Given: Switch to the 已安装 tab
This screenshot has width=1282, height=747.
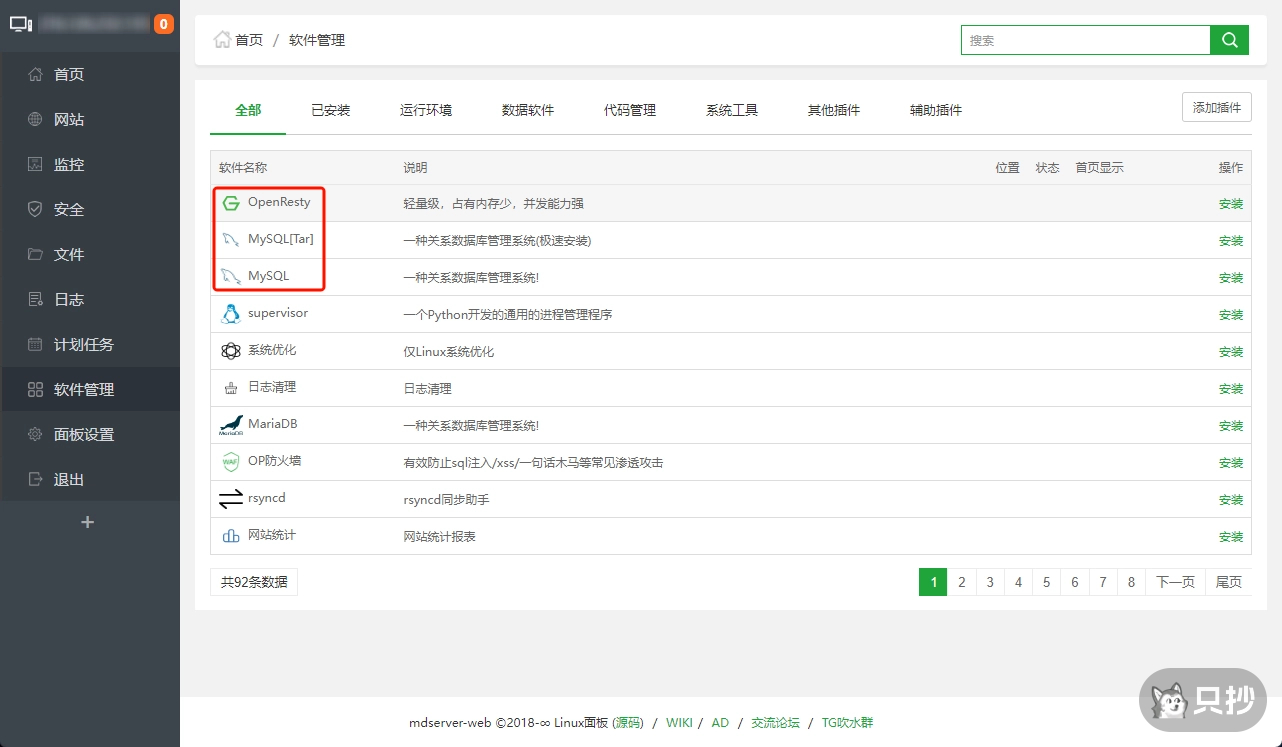Looking at the screenshot, I should (x=330, y=110).
